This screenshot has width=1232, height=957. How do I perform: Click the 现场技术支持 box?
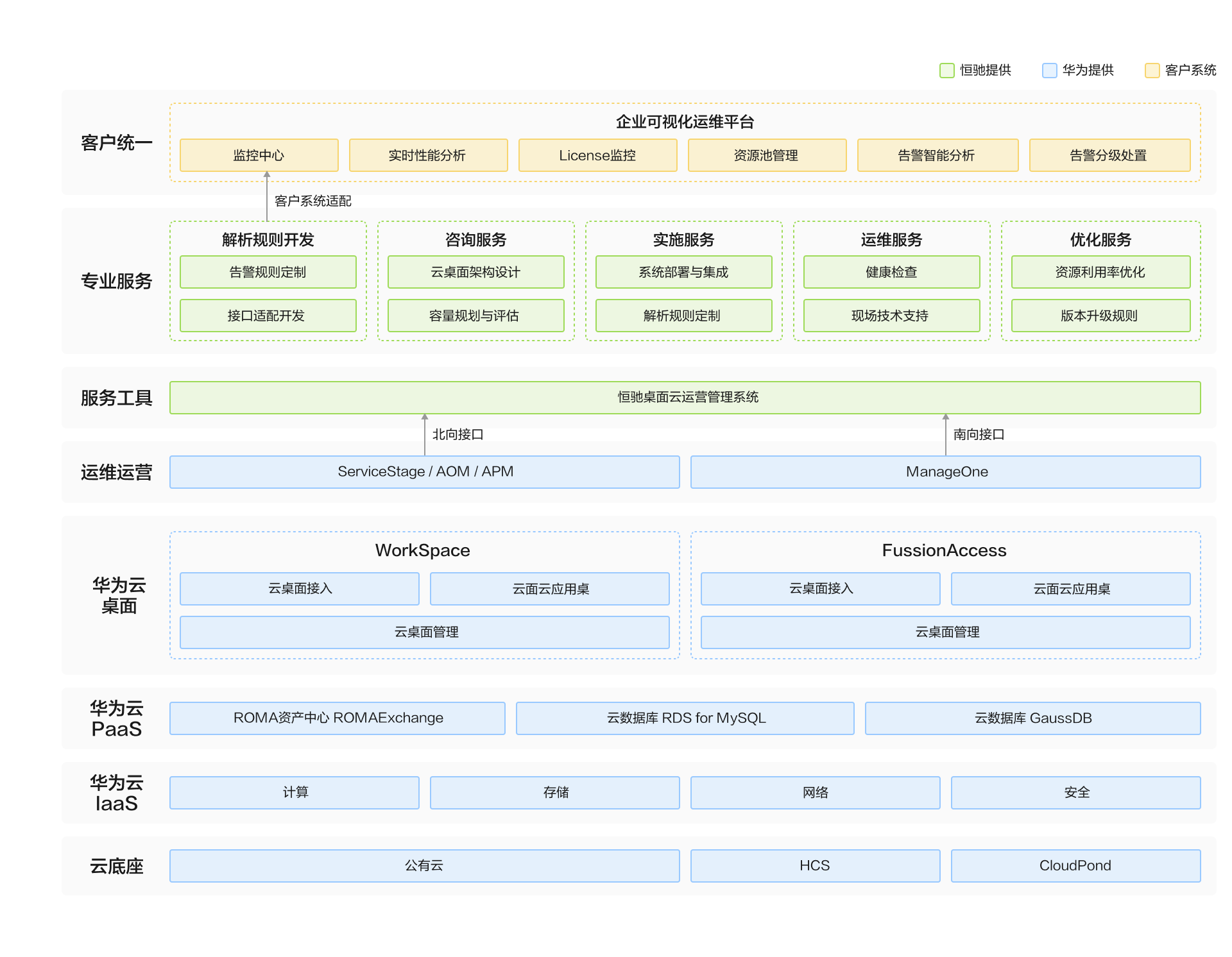tap(892, 316)
